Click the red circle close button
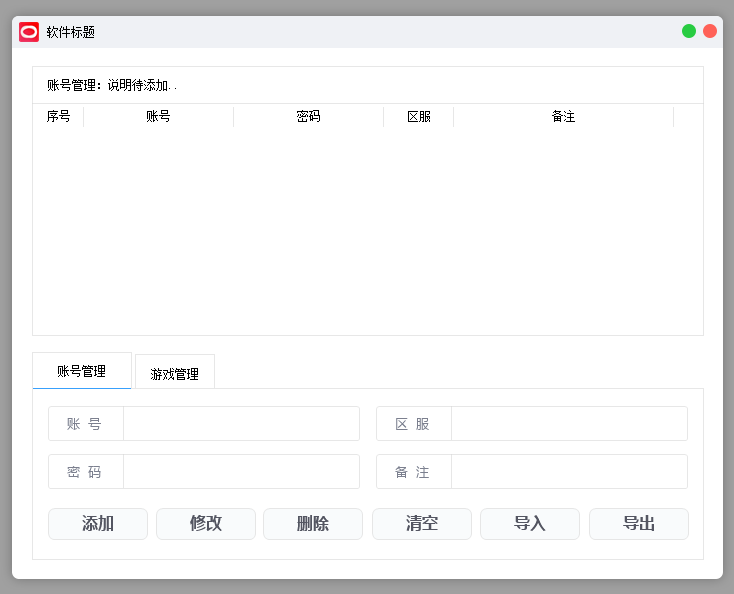 (710, 31)
